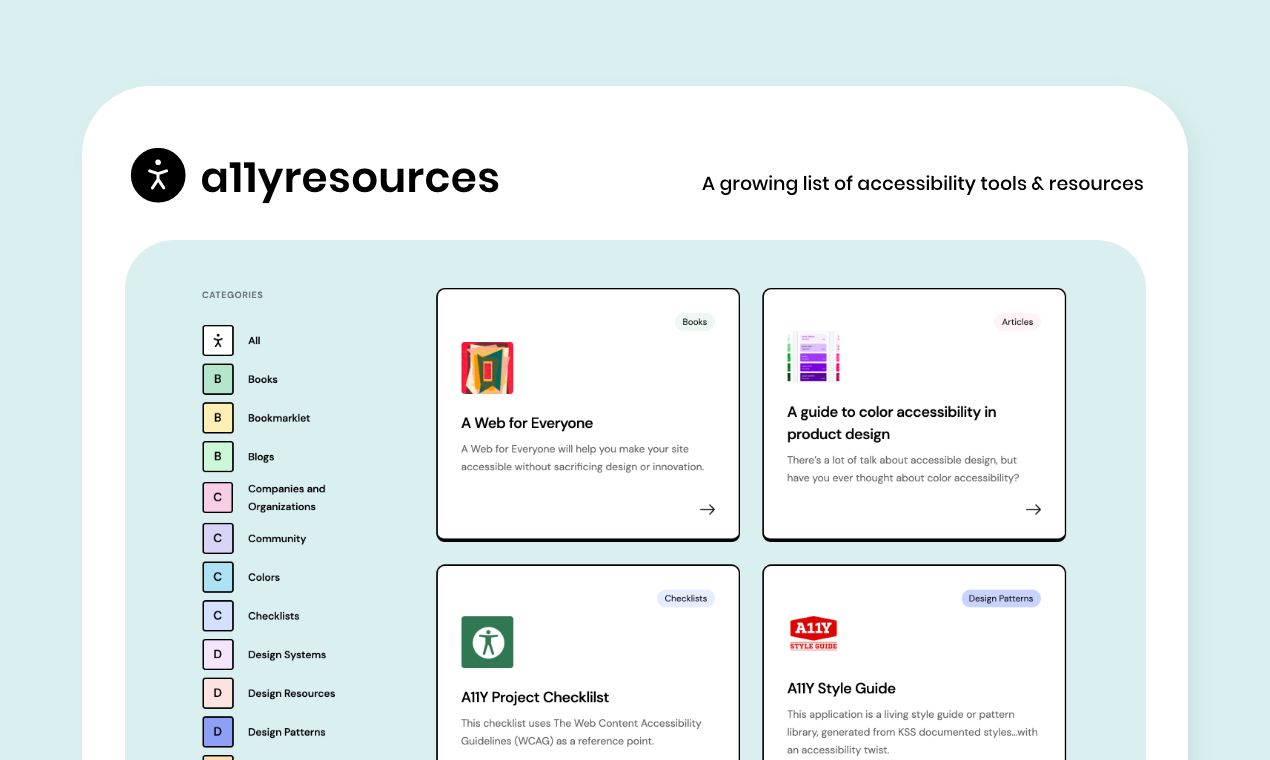Click the C icon beside Checklists
Image resolution: width=1270 pixels, height=760 pixels.
[x=218, y=616]
